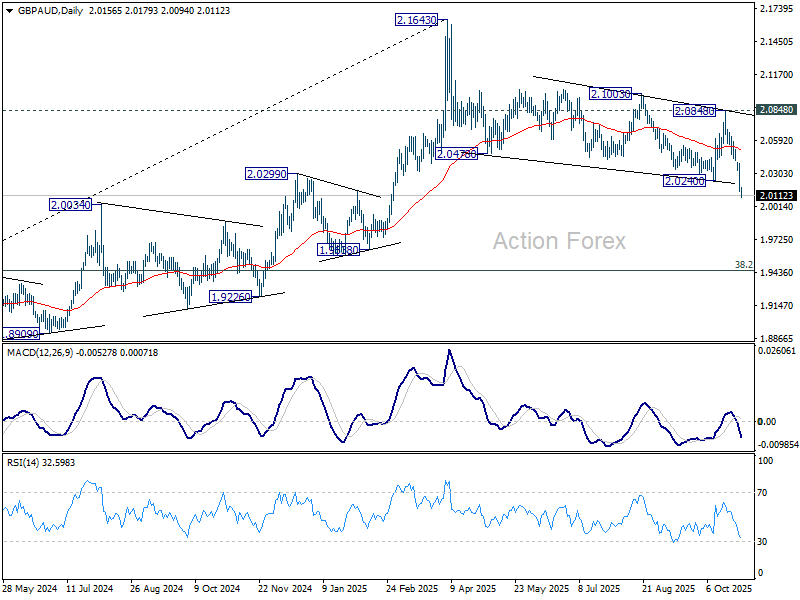The height and width of the screenshot is (600, 800).
Task: Click the 2.00340 price label
Action: pos(71,204)
